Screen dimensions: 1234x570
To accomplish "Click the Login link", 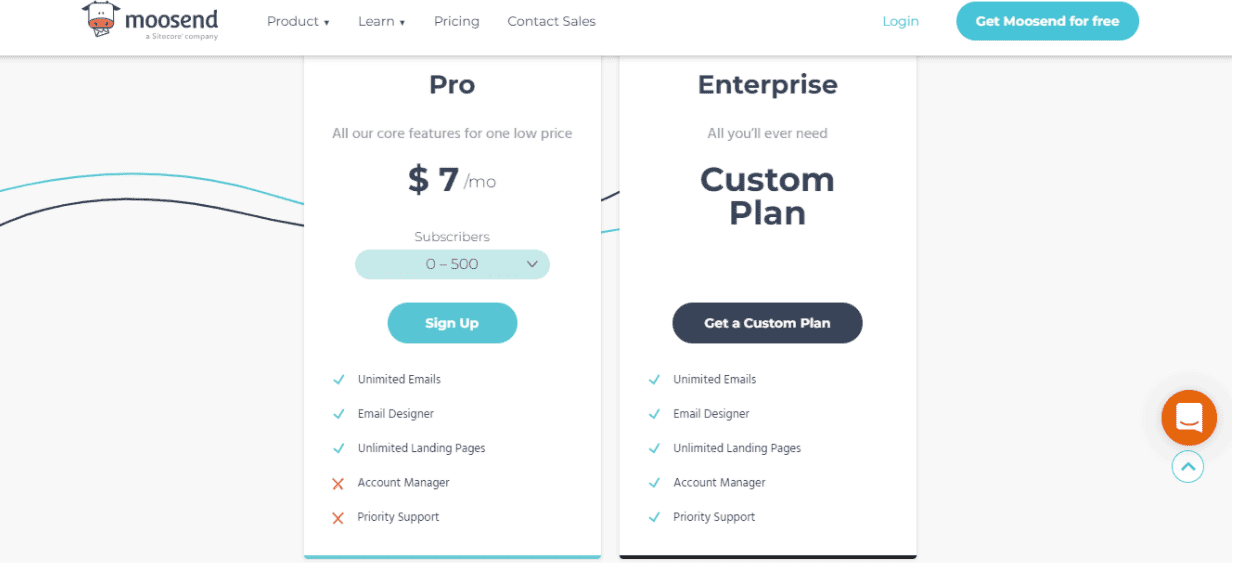I will point(900,21).
